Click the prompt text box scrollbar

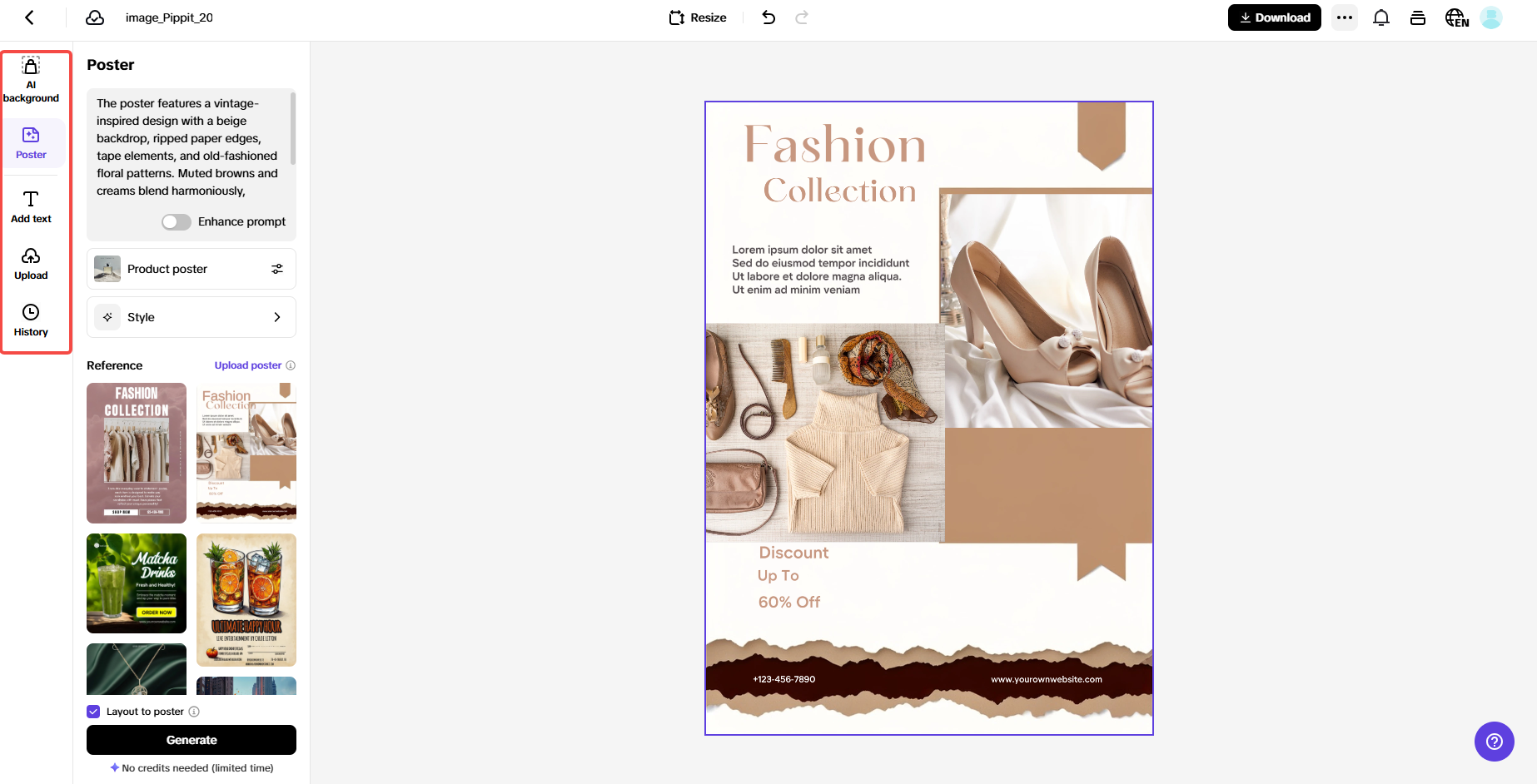pyautogui.click(x=293, y=128)
